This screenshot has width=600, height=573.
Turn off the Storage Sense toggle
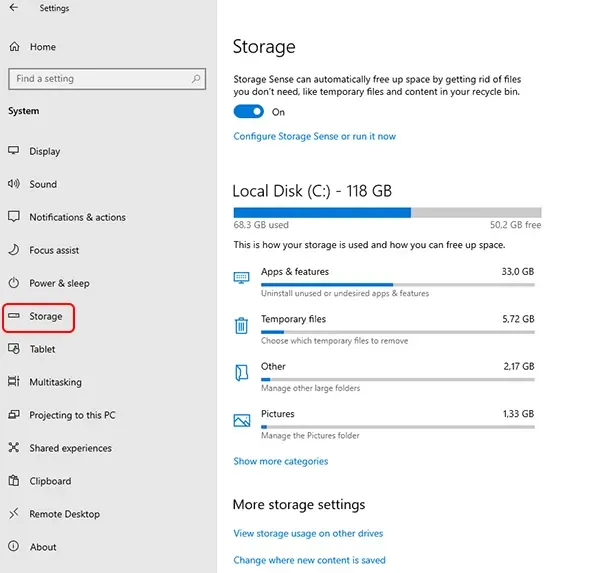click(248, 112)
